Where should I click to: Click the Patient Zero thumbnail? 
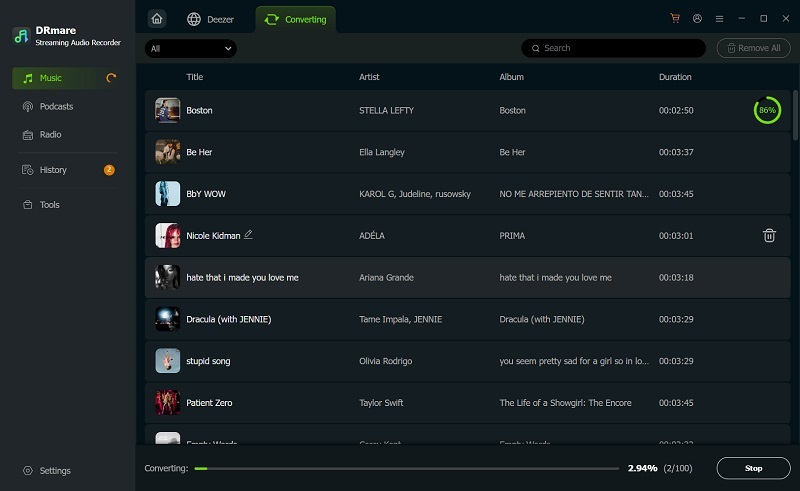point(167,403)
